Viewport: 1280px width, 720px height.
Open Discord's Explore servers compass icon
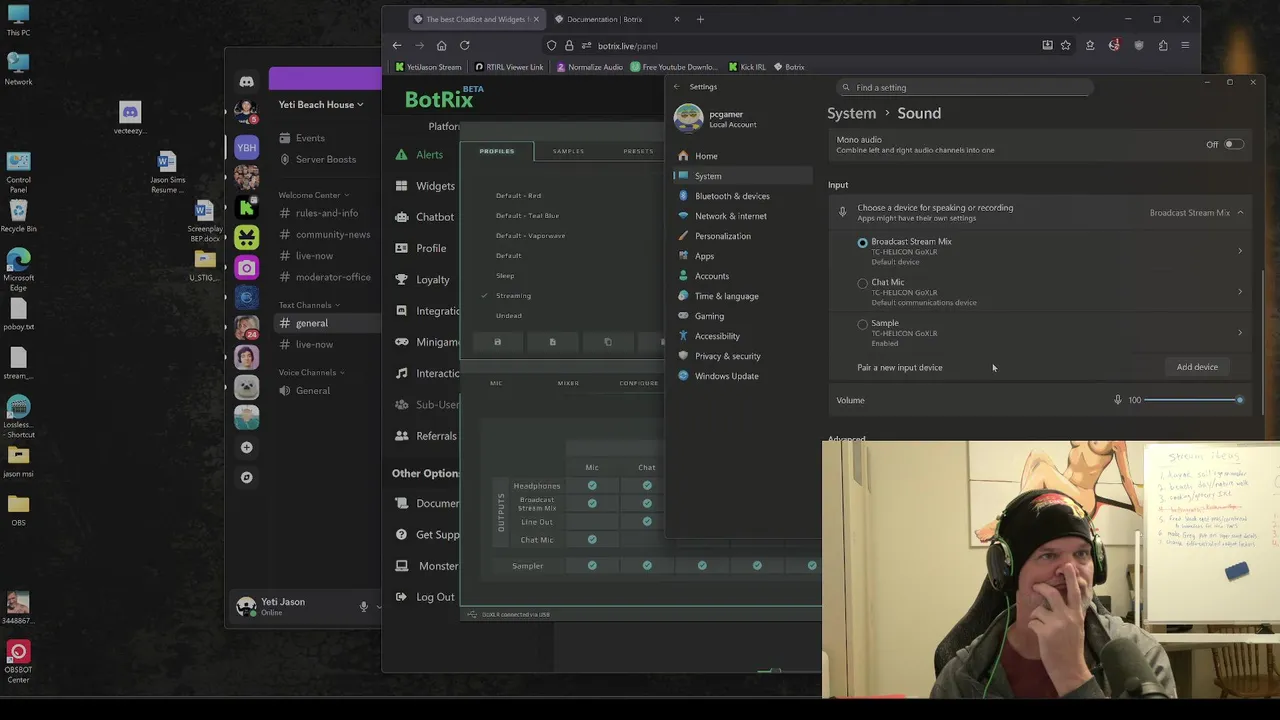[246, 477]
